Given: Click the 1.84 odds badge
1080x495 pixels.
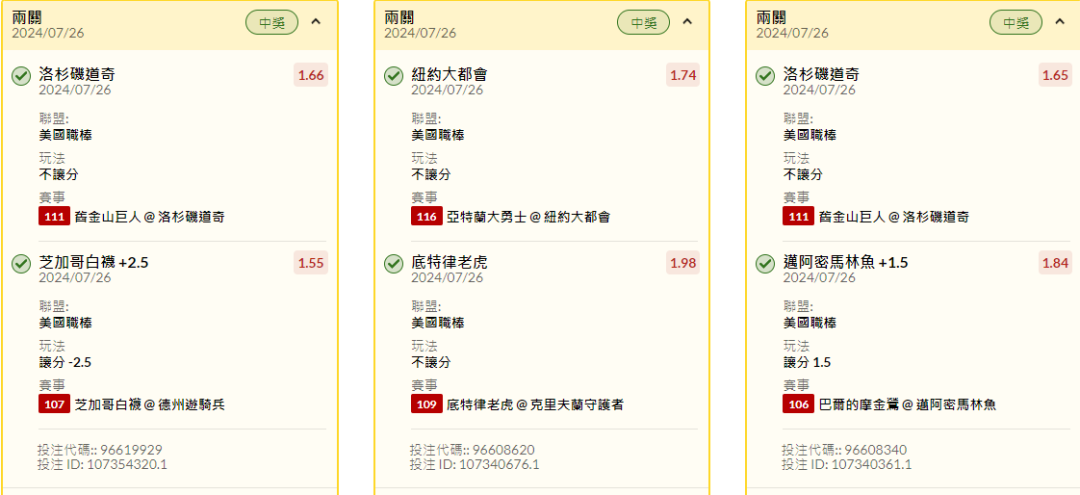Looking at the screenshot, I should pyautogui.click(x=1055, y=262).
